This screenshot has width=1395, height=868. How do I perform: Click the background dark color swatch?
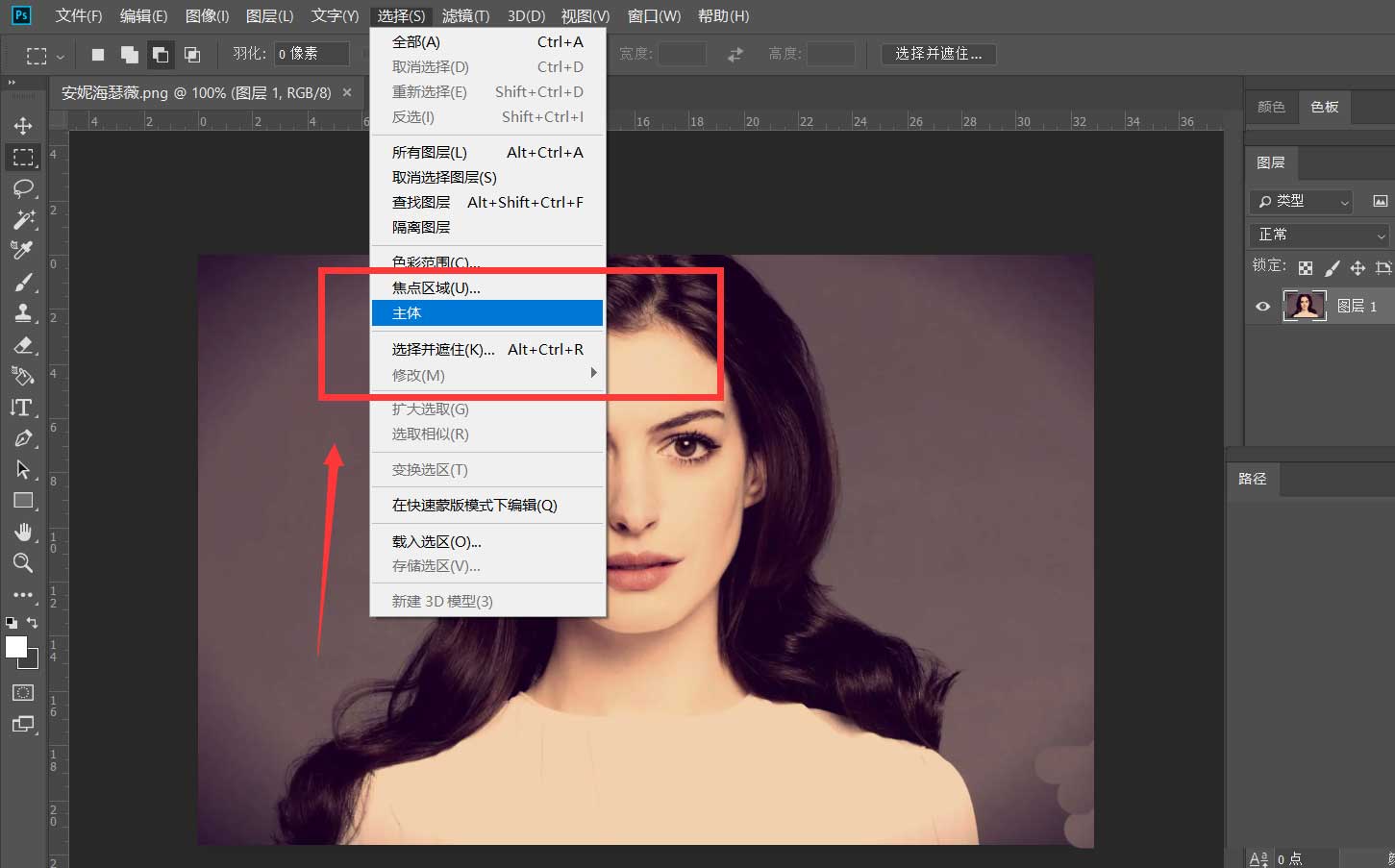33,662
